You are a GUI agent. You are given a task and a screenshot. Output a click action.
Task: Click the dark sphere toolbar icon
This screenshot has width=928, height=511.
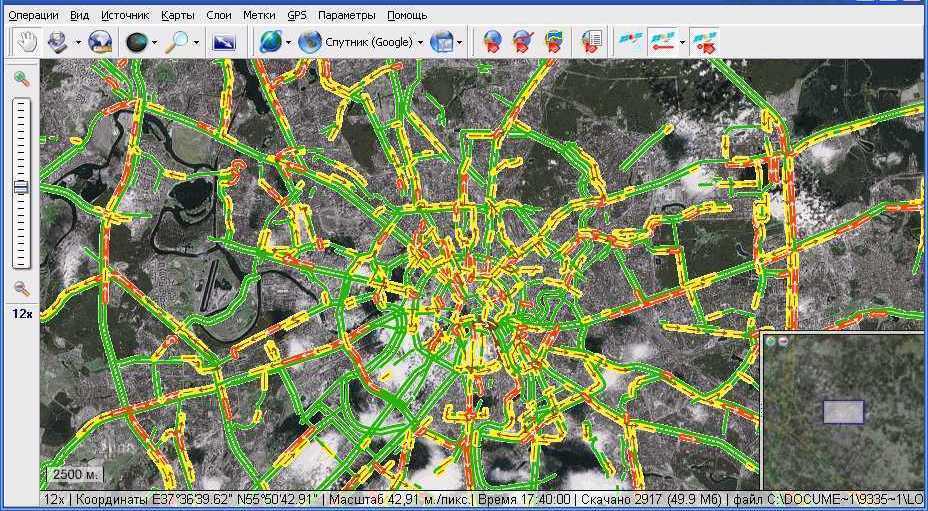click(135, 41)
